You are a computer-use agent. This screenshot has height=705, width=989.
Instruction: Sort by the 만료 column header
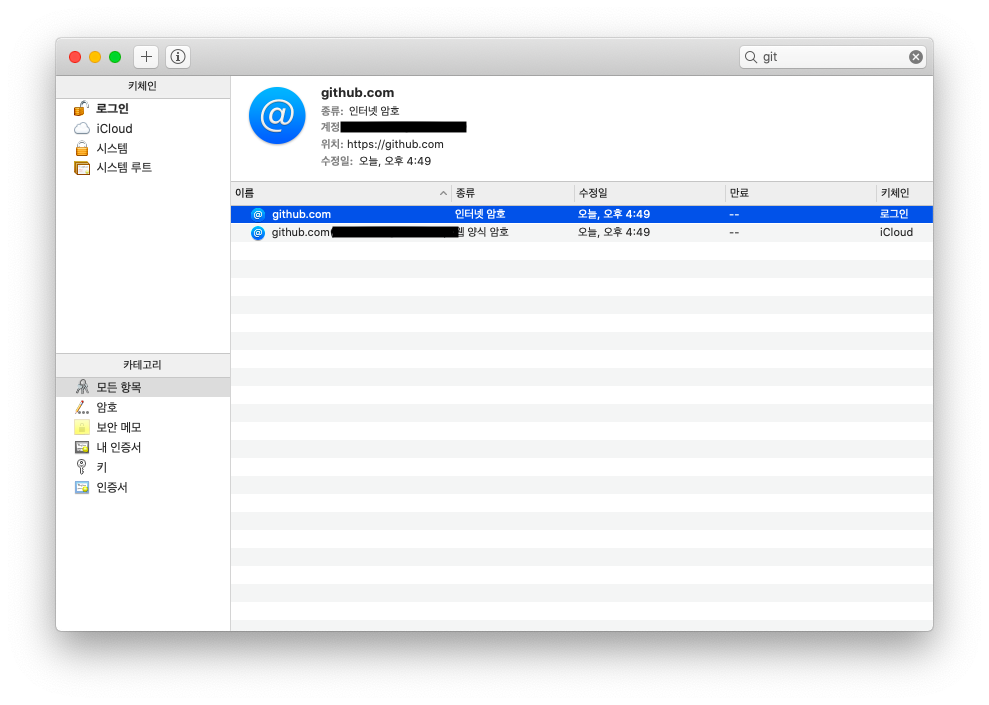click(x=800, y=193)
